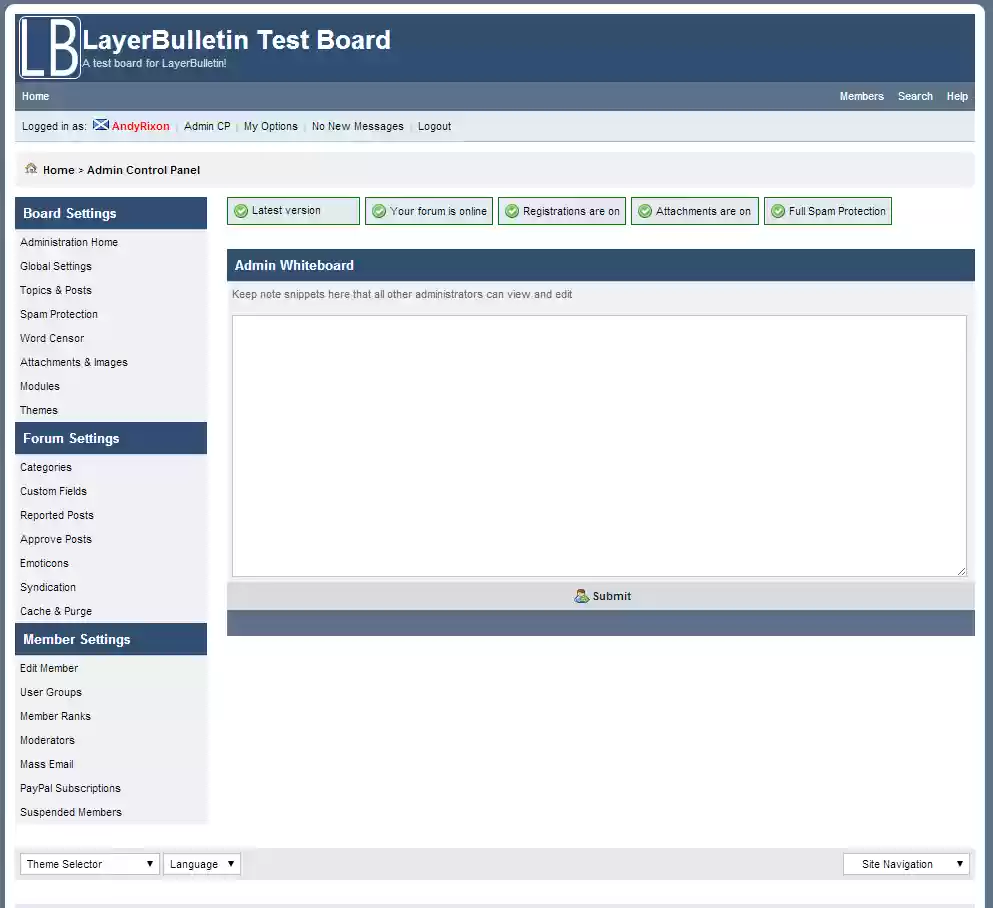
Task: Click the LB logo icon
Action: click(x=48, y=48)
